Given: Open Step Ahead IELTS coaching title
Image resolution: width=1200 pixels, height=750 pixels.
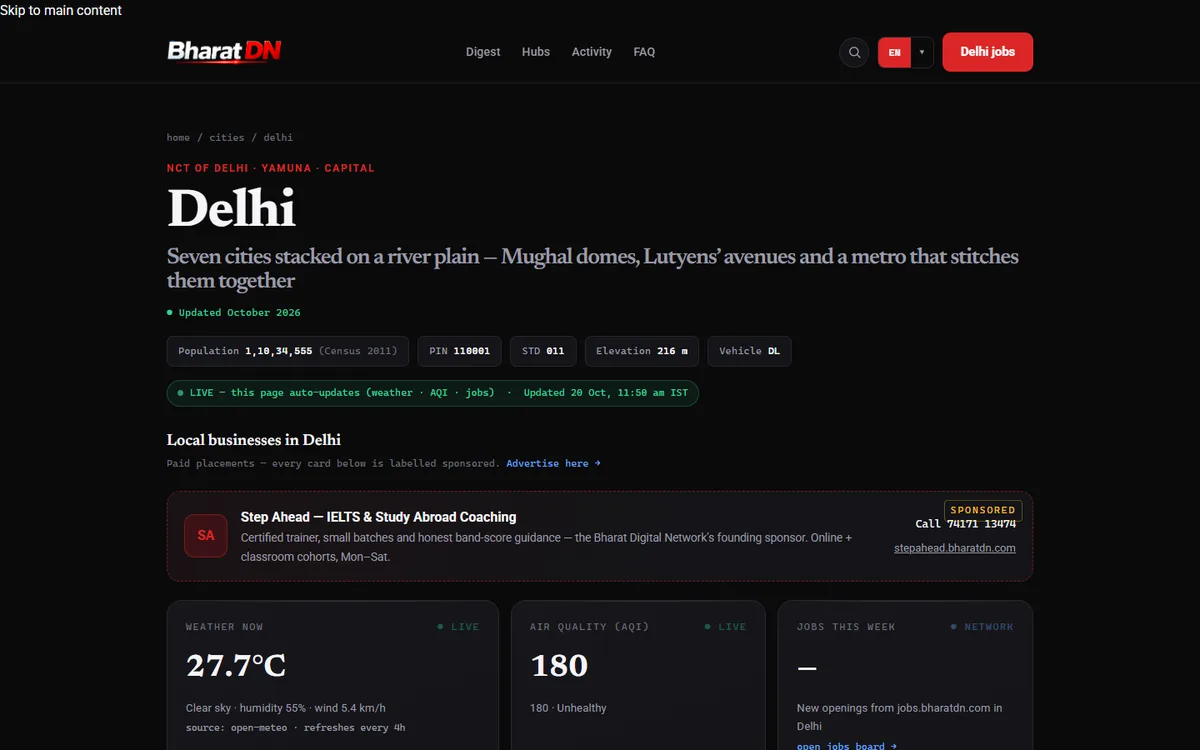Looking at the screenshot, I should coord(379,517).
